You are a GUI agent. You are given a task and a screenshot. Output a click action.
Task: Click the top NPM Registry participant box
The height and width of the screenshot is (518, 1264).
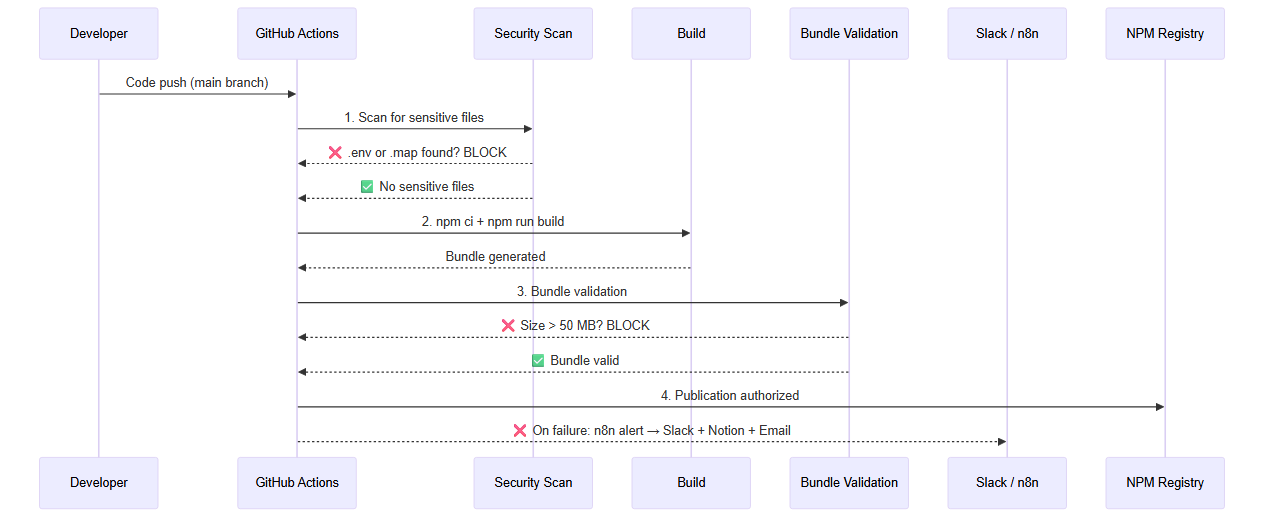1165,34
